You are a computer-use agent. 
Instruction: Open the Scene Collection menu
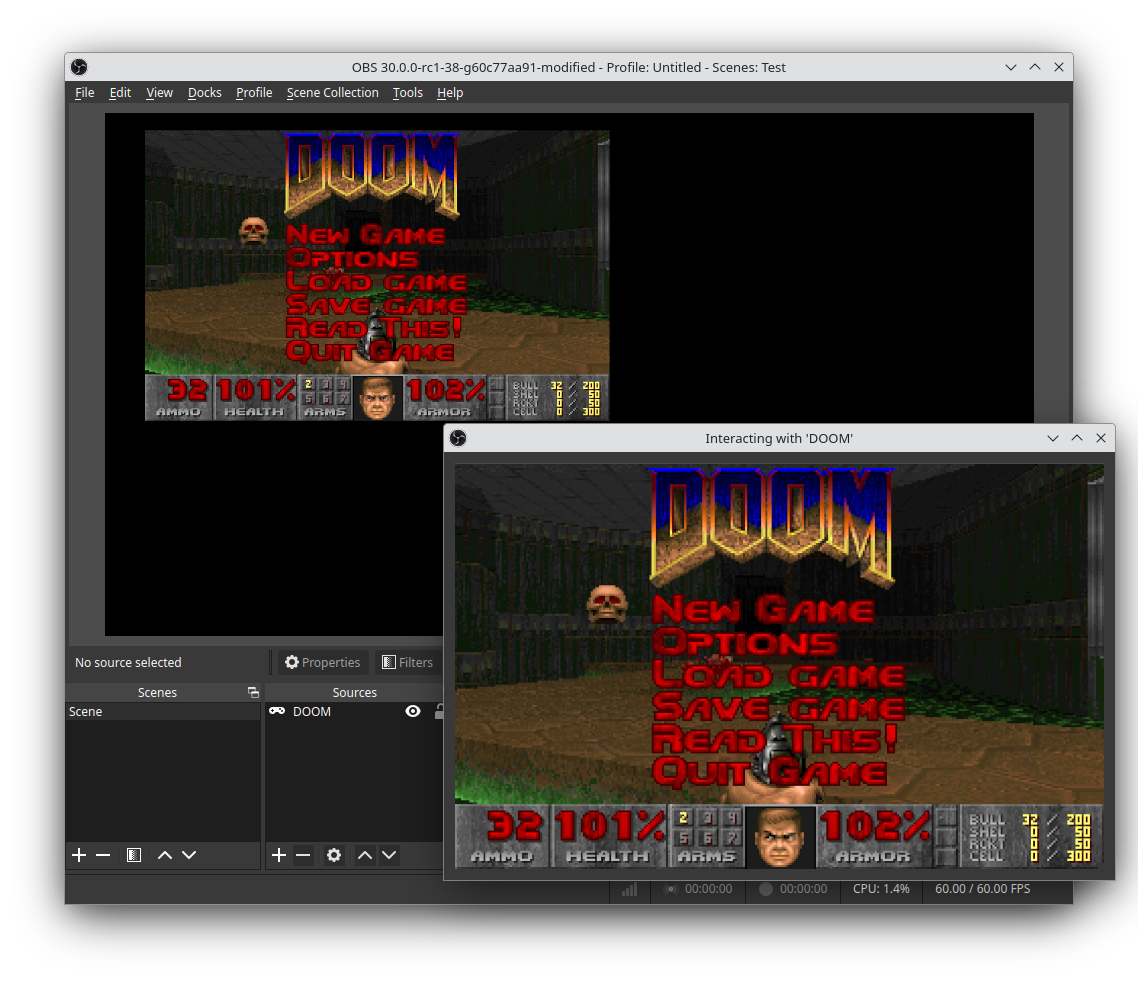coord(332,93)
